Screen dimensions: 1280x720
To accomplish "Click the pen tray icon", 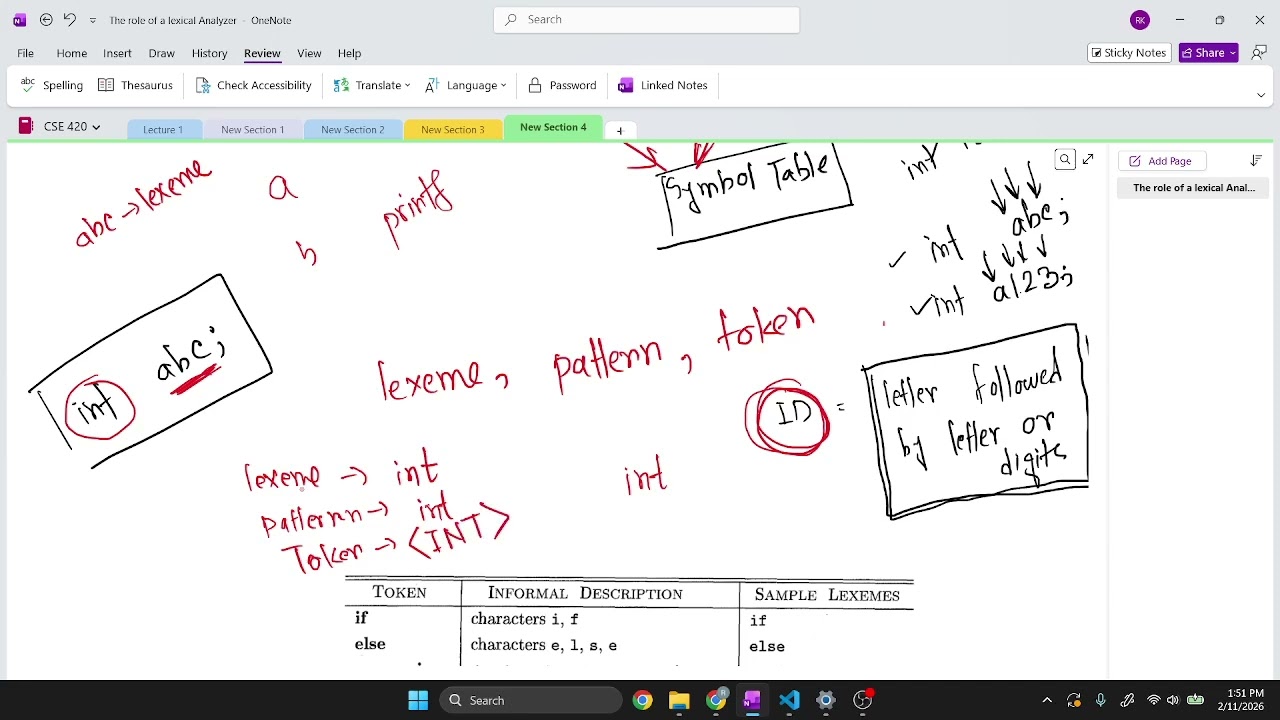I will tap(1127, 700).
